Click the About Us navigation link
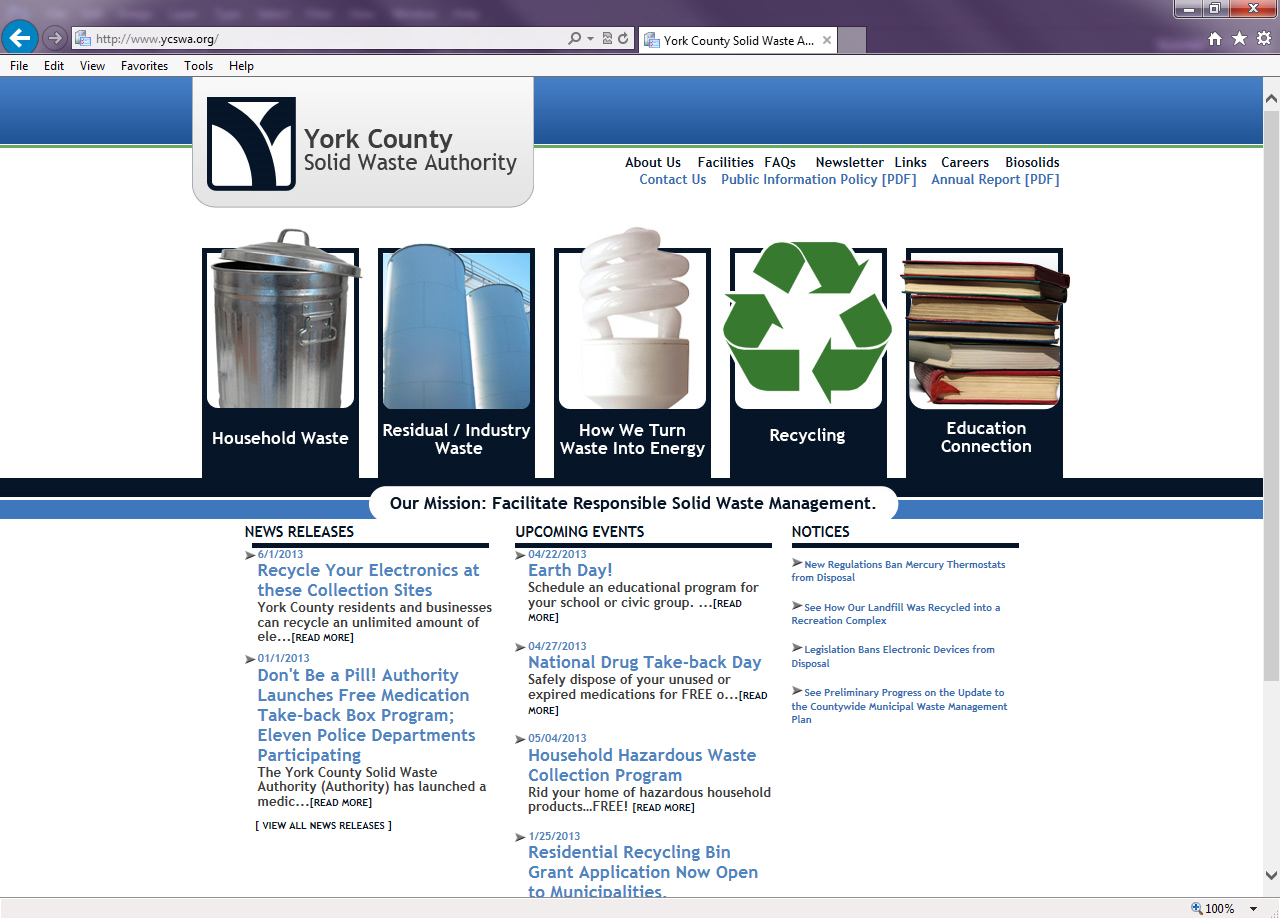This screenshot has height=918, width=1280. tap(653, 162)
